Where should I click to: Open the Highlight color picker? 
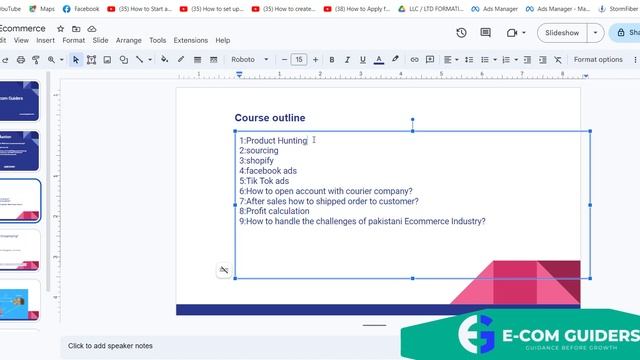click(395, 60)
